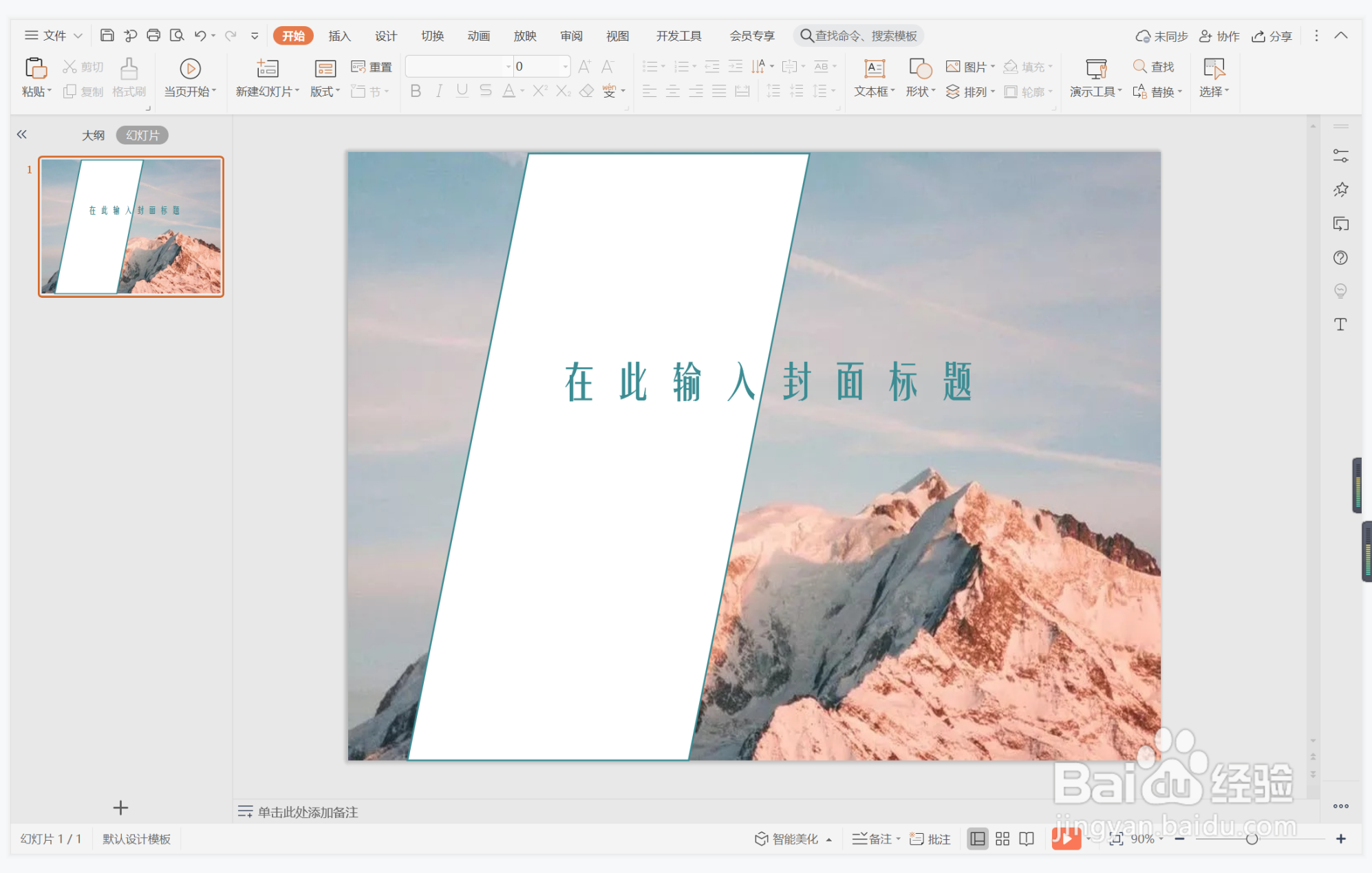1372x873 pixels.
Task: Undo the last action
Action: coord(200,35)
